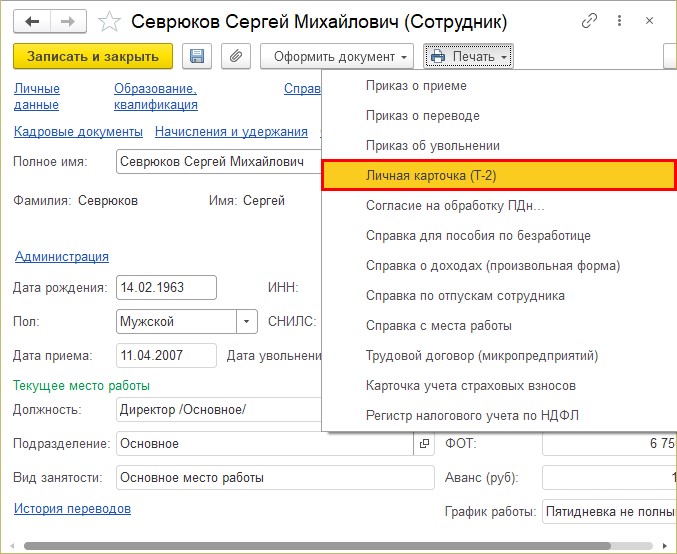This screenshot has width=677, height=554.
Task: Expand the Оформить документ dropdown
Action: [x=337, y=56]
